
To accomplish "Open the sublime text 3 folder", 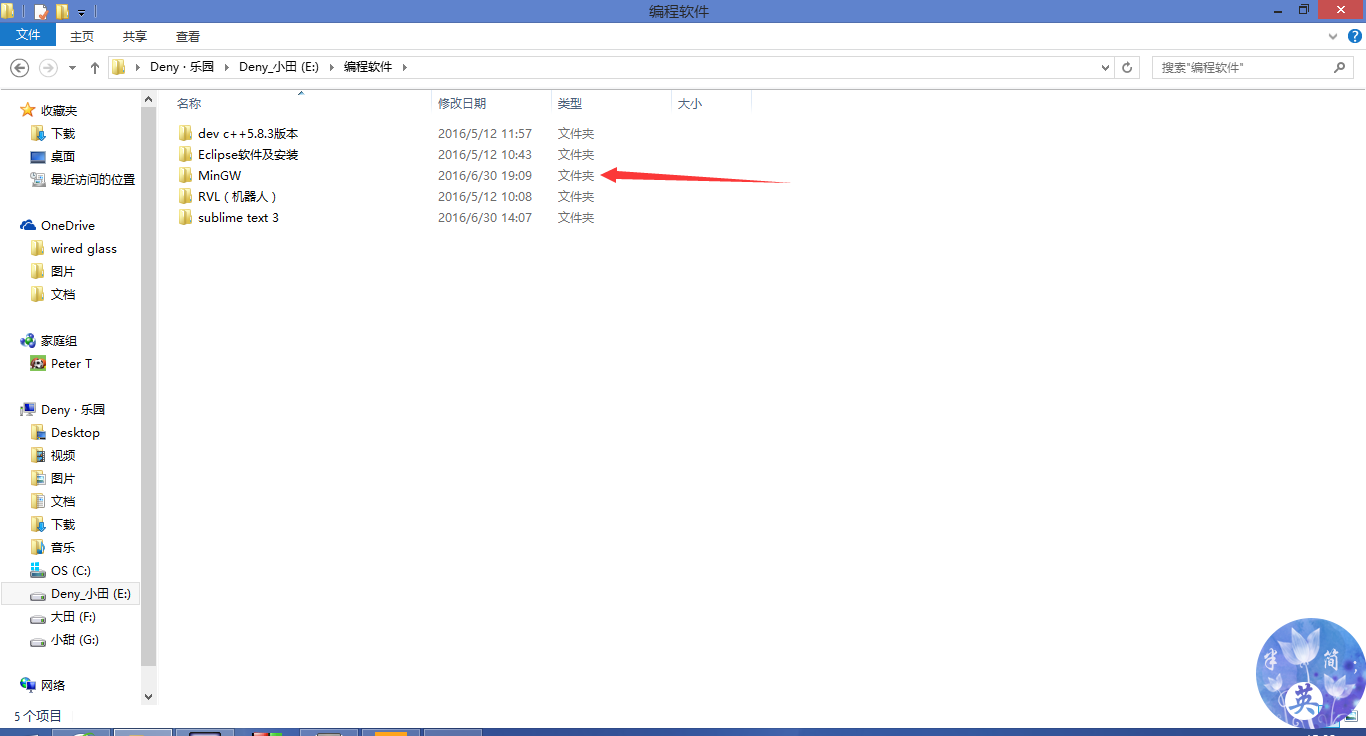I will [236, 217].
